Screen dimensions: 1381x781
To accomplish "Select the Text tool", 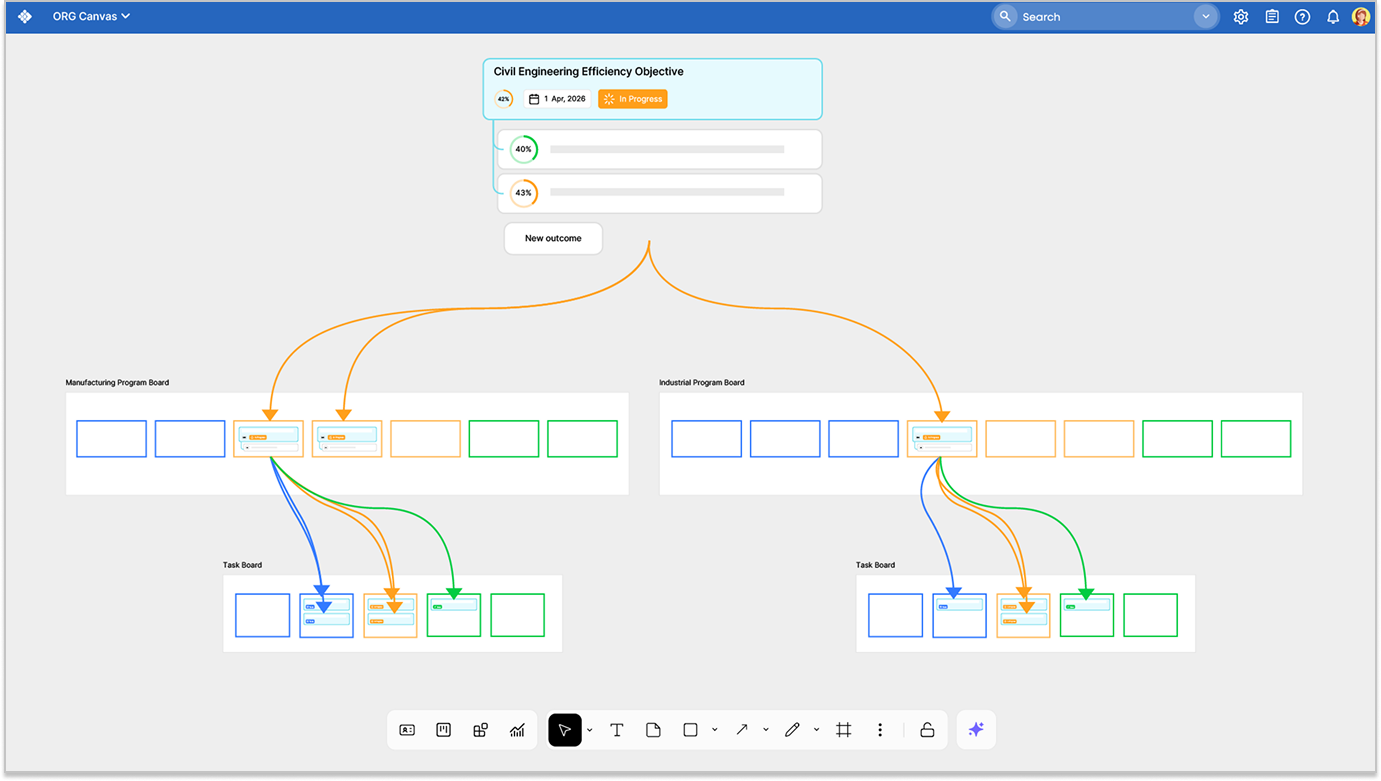I will [x=617, y=730].
